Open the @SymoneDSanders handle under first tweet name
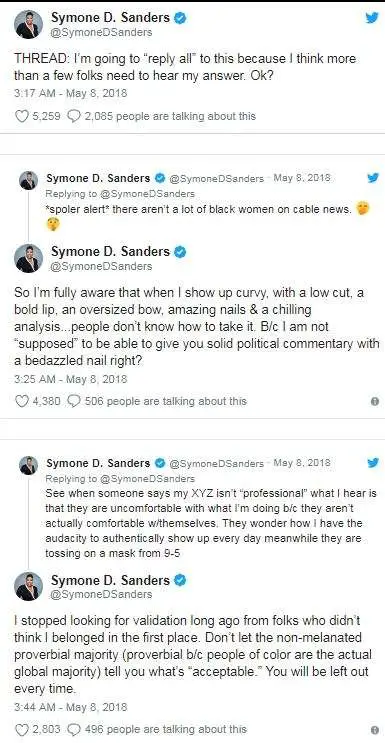This screenshot has height=743, width=385. 101,32
